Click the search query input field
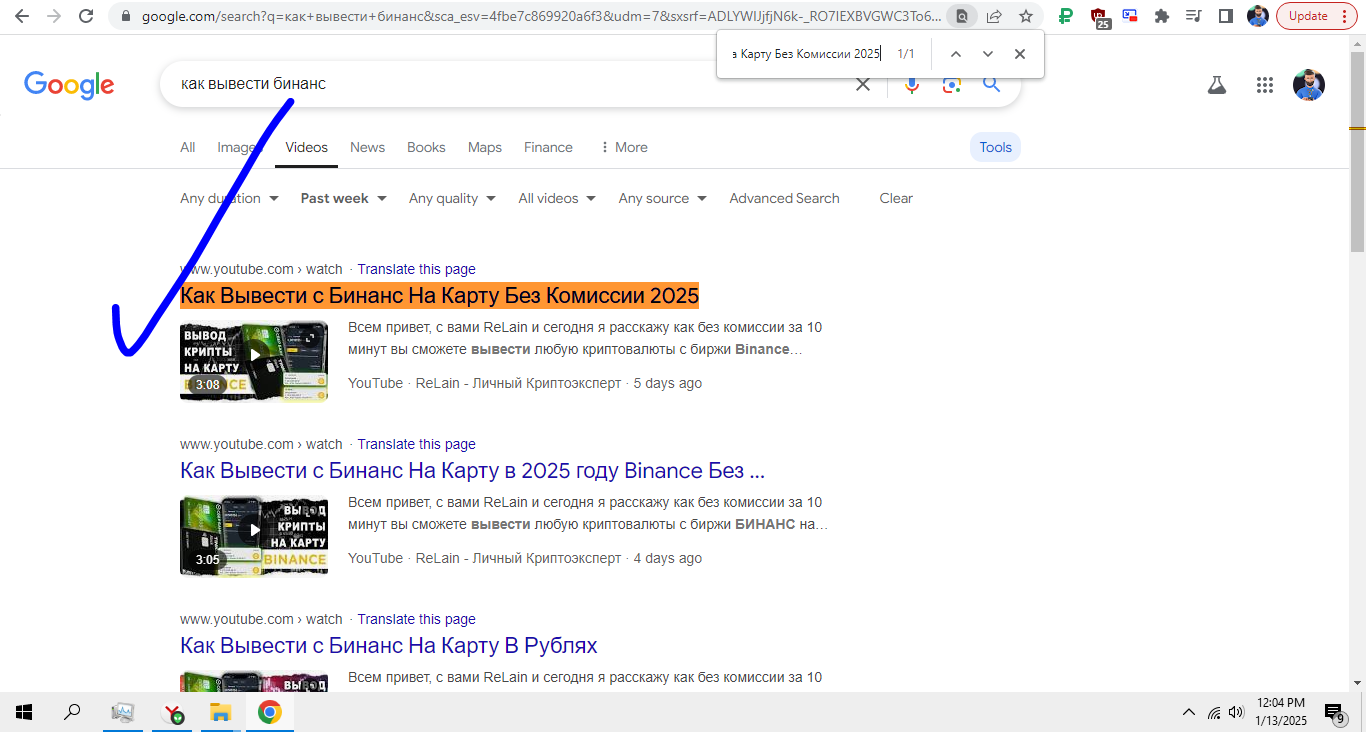Screen dimensions: 1366x732 point(510,84)
